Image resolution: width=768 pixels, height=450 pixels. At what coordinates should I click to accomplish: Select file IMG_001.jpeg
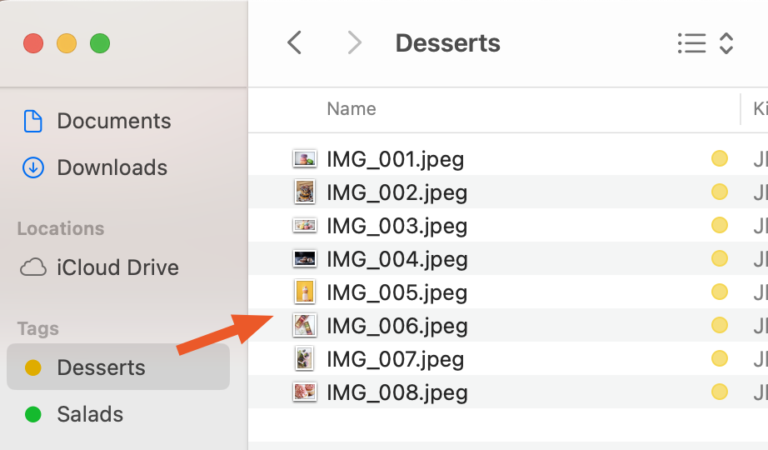pyautogui.click(x=395, y=159)
